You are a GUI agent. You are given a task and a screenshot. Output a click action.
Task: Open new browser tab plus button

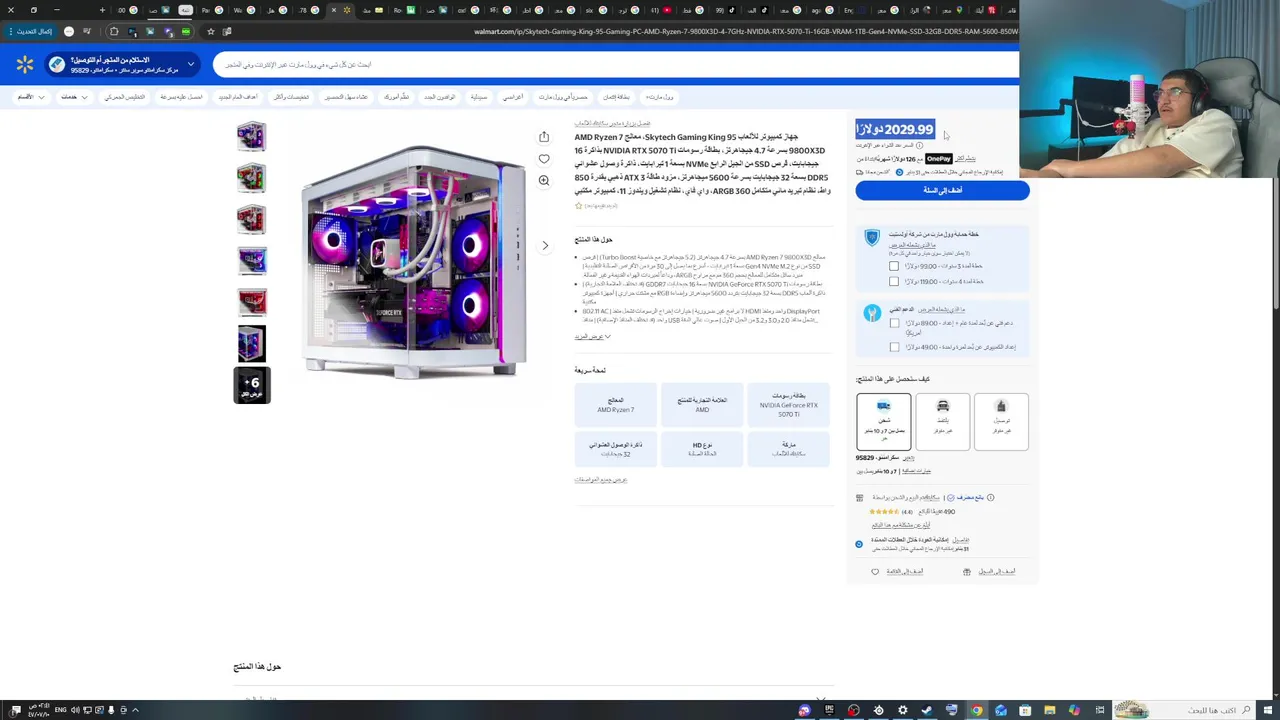pos(102,10)
